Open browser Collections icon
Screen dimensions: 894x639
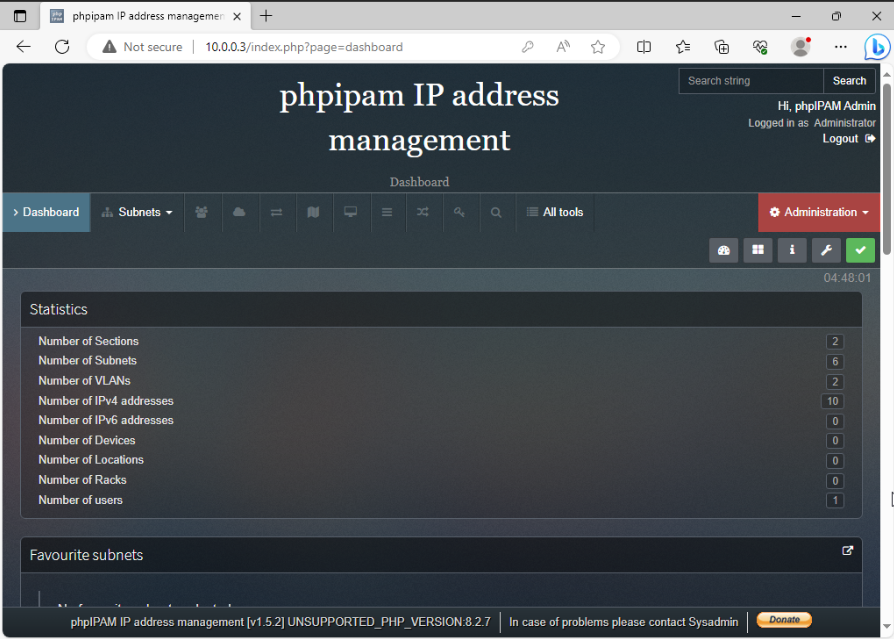pos(721,47)
